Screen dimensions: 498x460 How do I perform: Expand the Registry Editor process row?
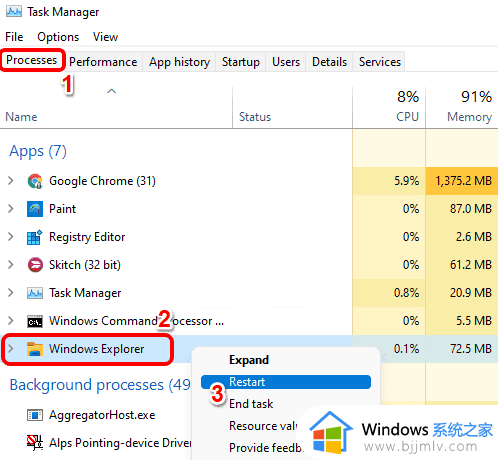point(11,237)
